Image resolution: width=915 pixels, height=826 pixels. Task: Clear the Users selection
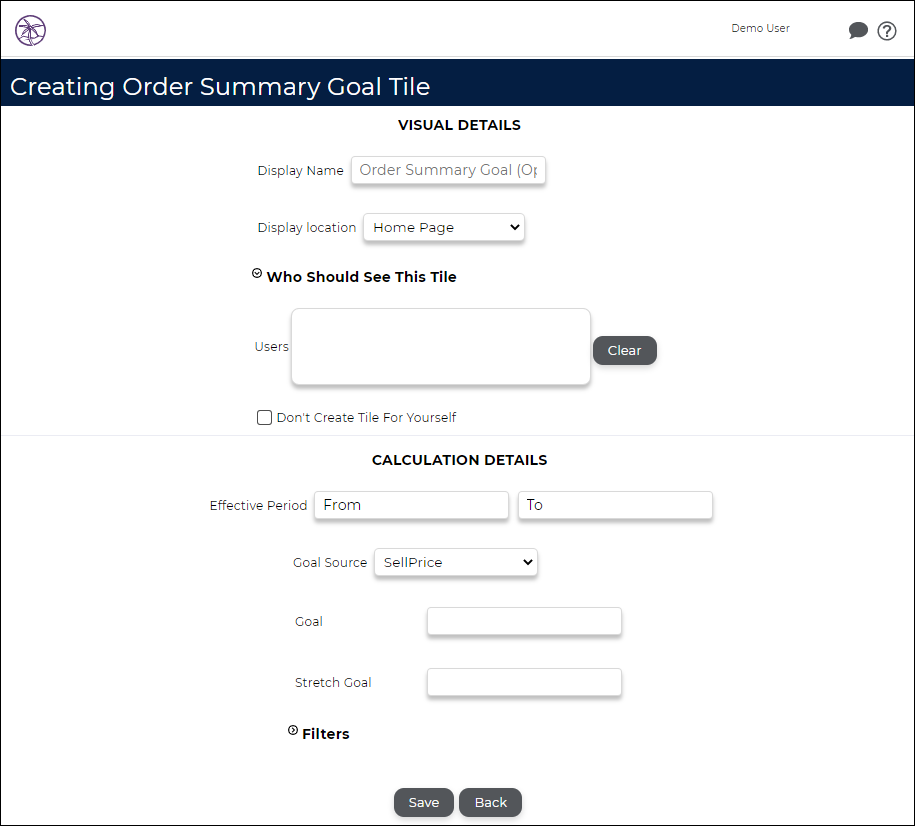pos(624,350)
